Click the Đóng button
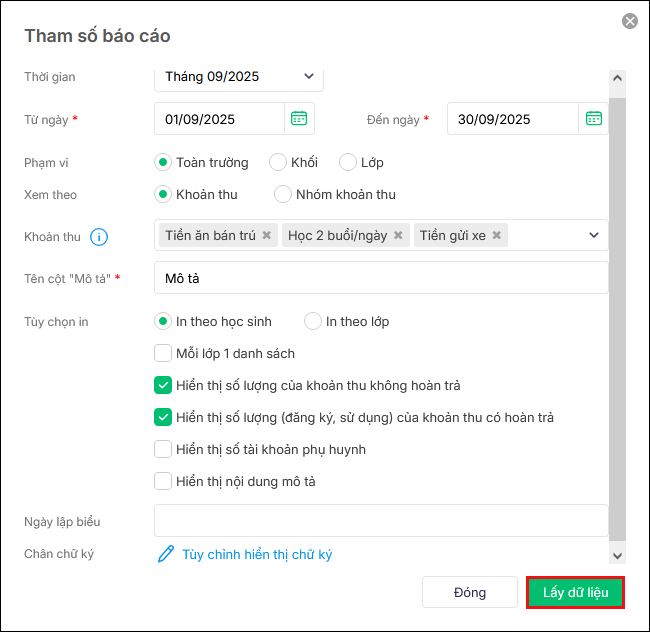Image resolution: width=650 pixels, height=632 pixels. pos(469,592)
